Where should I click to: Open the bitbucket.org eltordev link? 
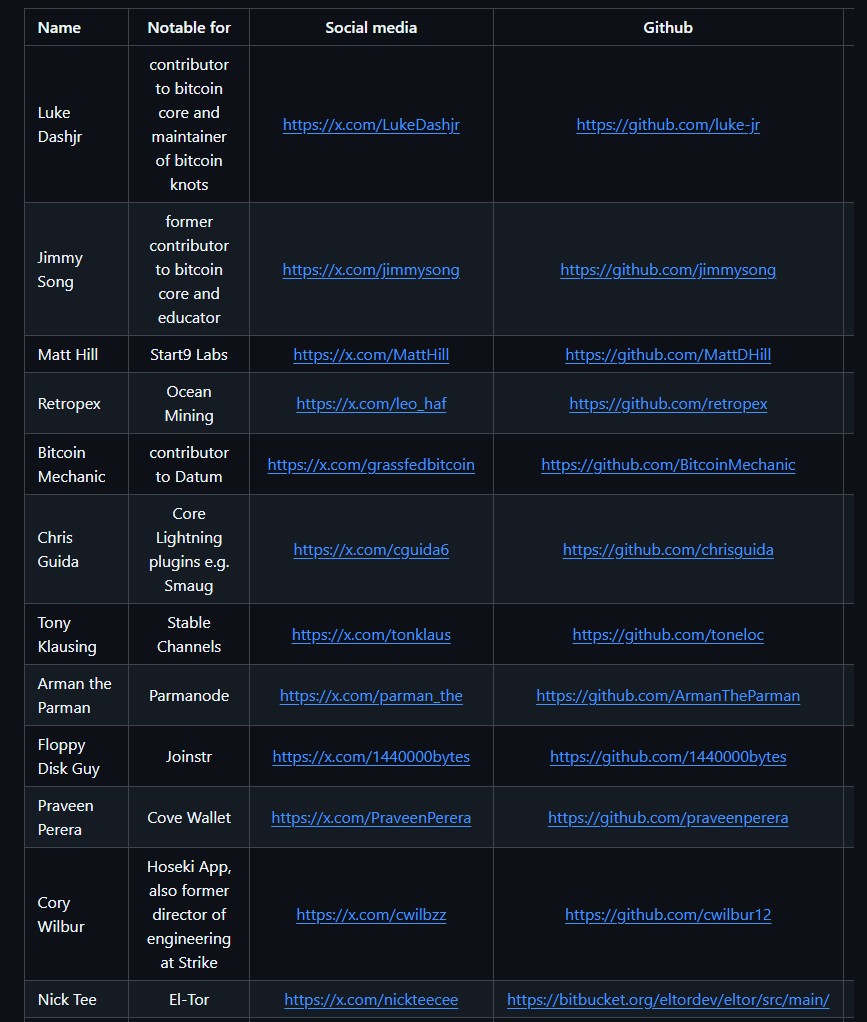click(667, 1000)
